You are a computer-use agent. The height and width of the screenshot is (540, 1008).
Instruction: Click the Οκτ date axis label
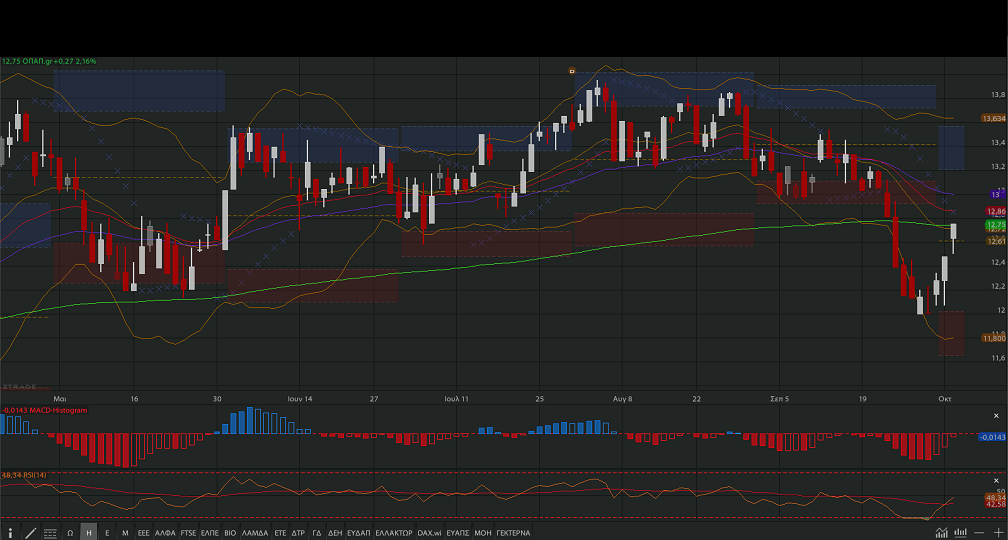[944, 399]
